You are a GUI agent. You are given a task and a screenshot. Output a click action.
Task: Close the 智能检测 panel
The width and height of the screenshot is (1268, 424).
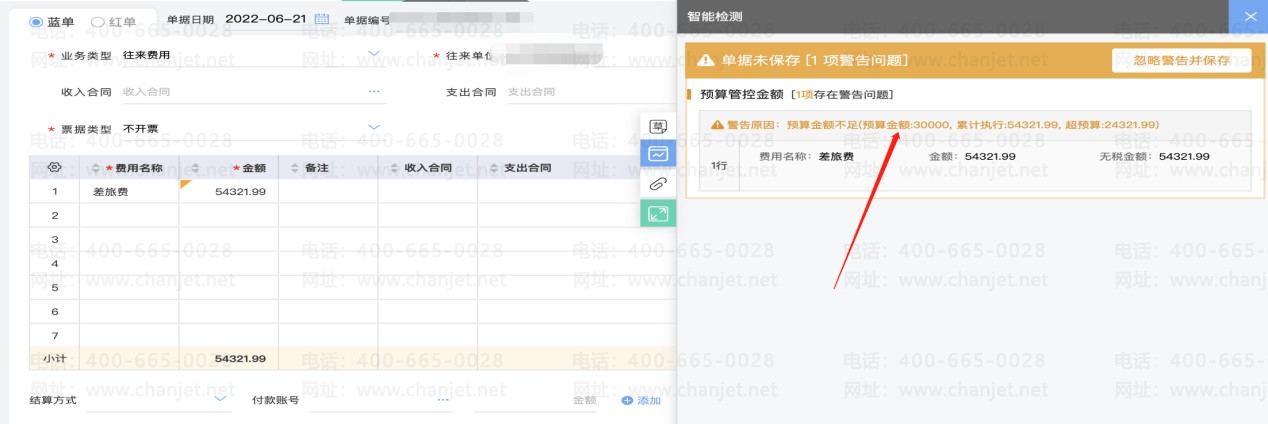[1249, 16]
